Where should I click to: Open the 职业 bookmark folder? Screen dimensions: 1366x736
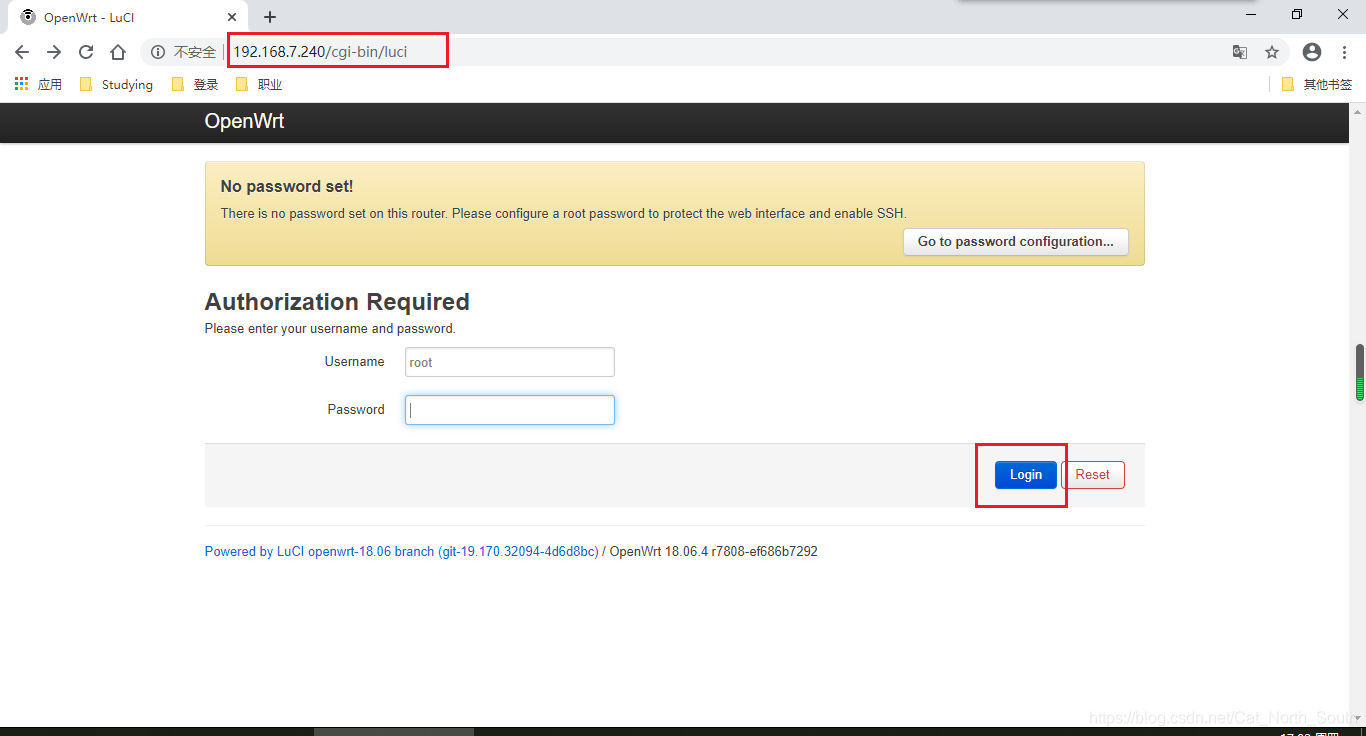[x=259, y=84]
